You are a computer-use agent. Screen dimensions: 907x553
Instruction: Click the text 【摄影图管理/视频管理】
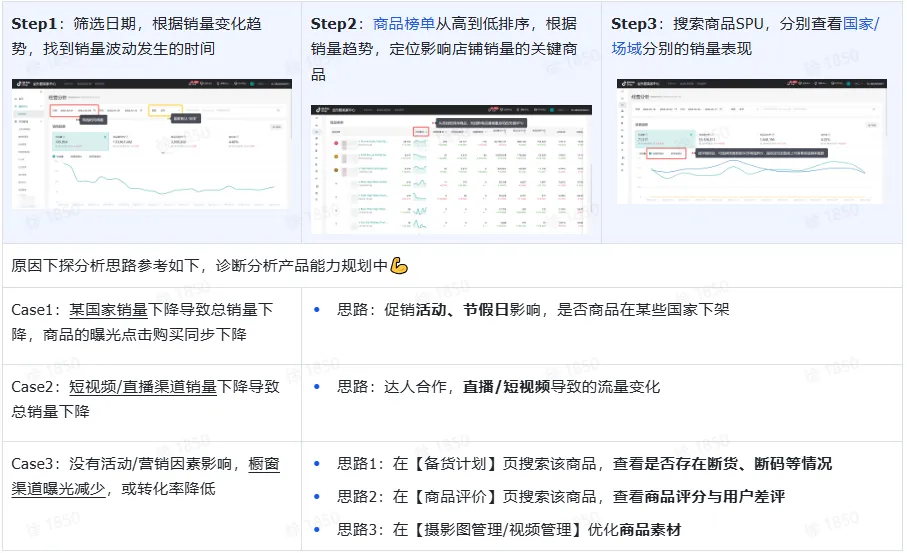pos(498,530)
